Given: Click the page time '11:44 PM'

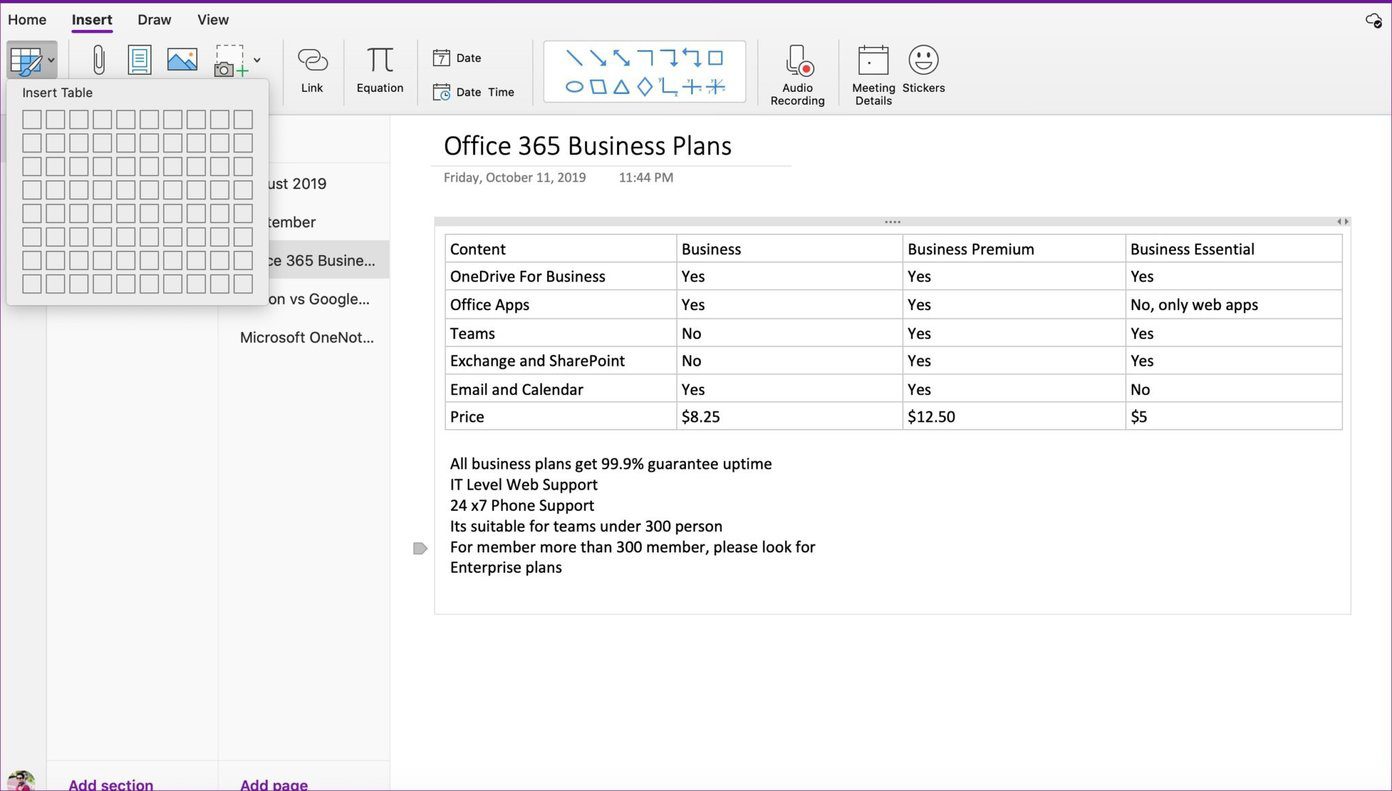Looking at the screenshot, I should [x=646, y=177].
